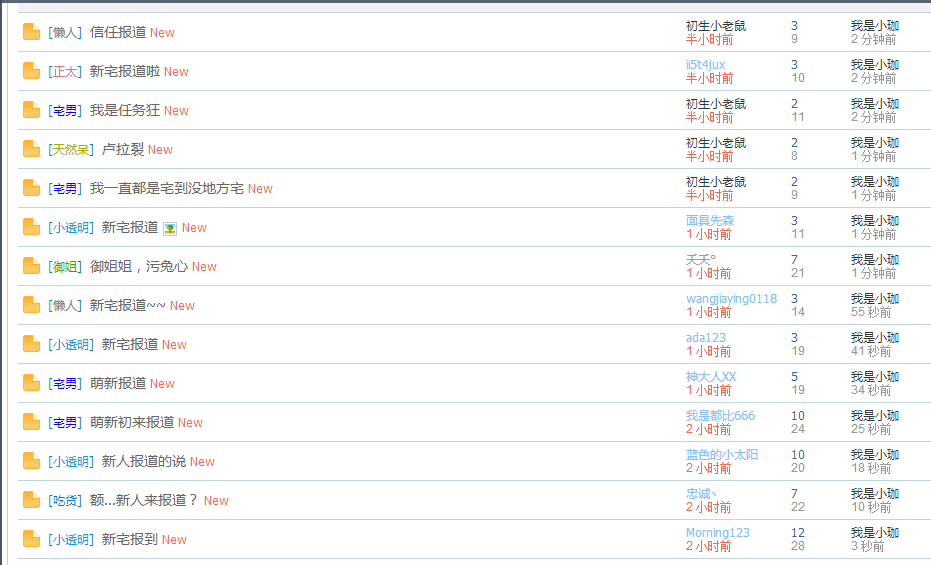Open the thread titled 新宅报道啦
Screen dimensions: 931x565
tap(124, 71)
